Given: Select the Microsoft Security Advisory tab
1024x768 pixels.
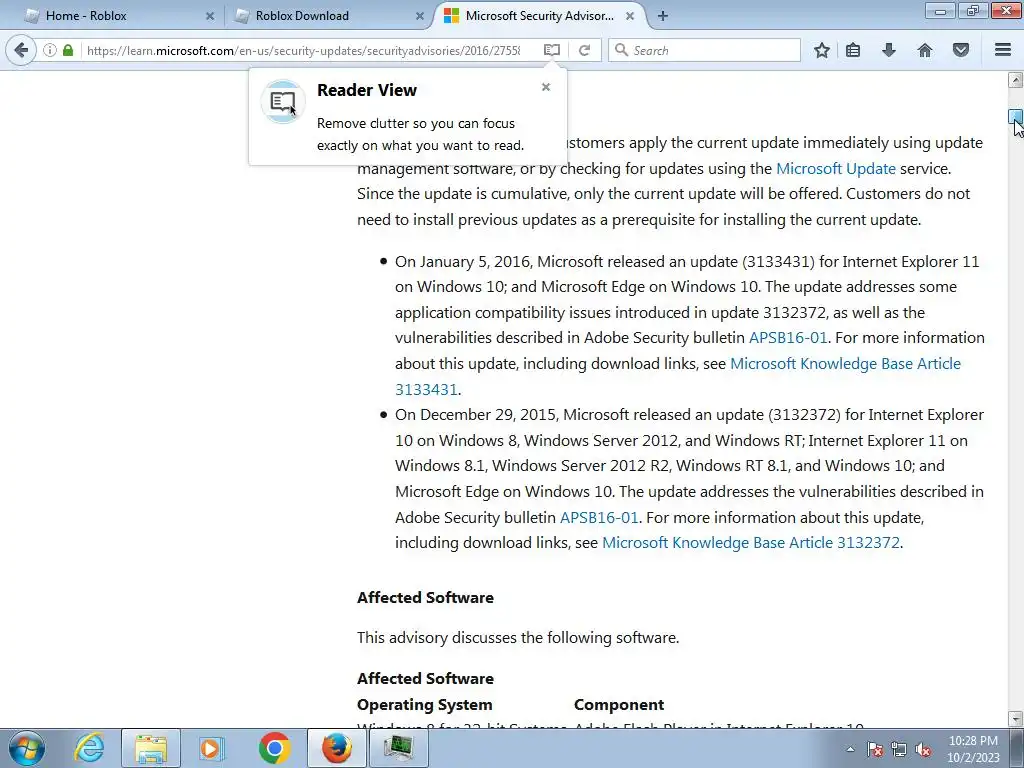Looking at the screenshot, I should pos(539,16).
